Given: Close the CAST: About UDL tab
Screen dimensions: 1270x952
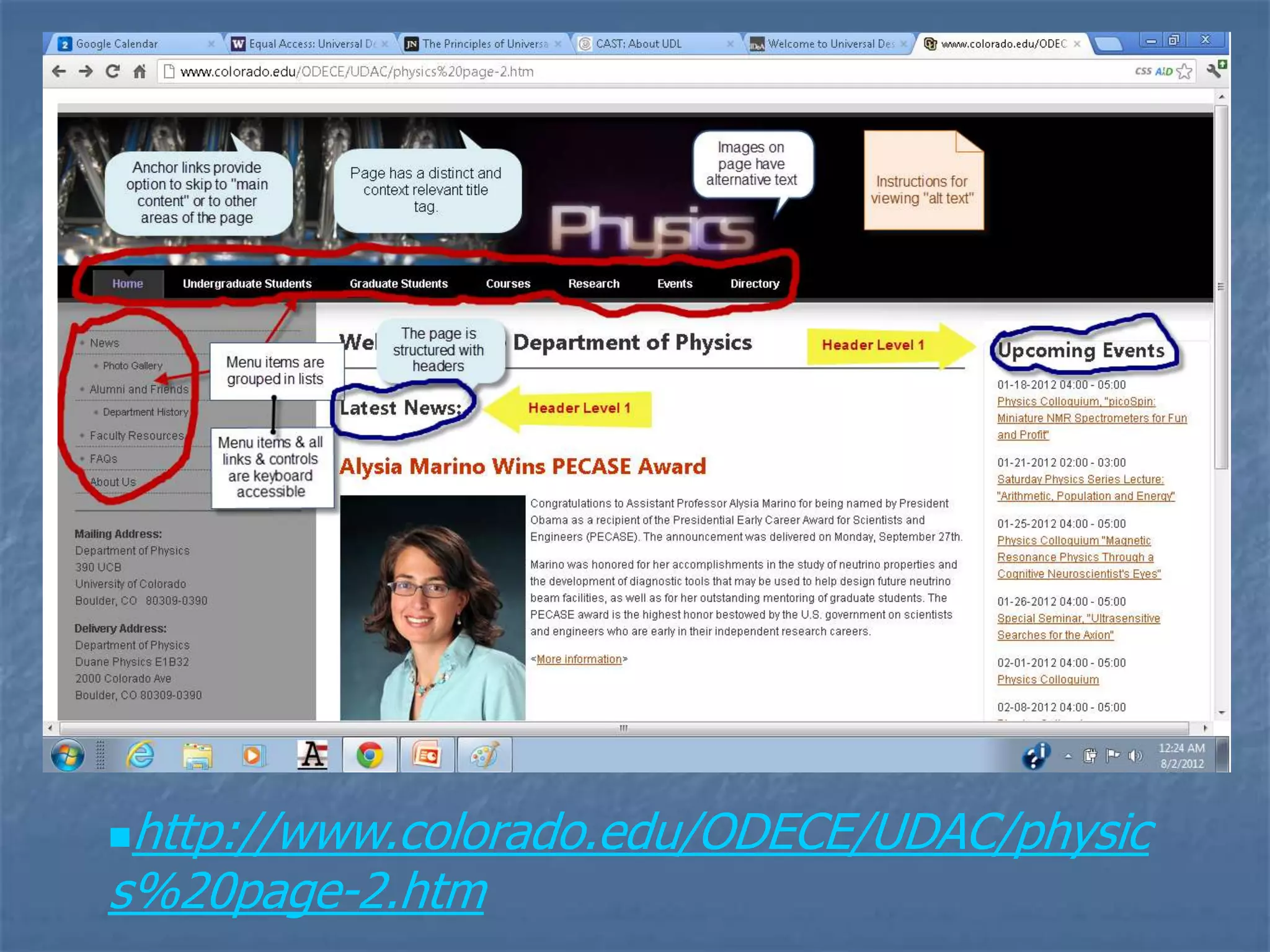Looking at the screenshot, I should [x=730, y=44].
